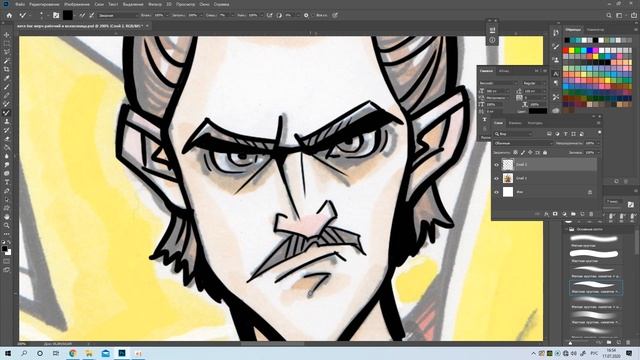Open the Фильтр menu
The height and width of the screenshot is (360, 640).
tap(155, 4)
